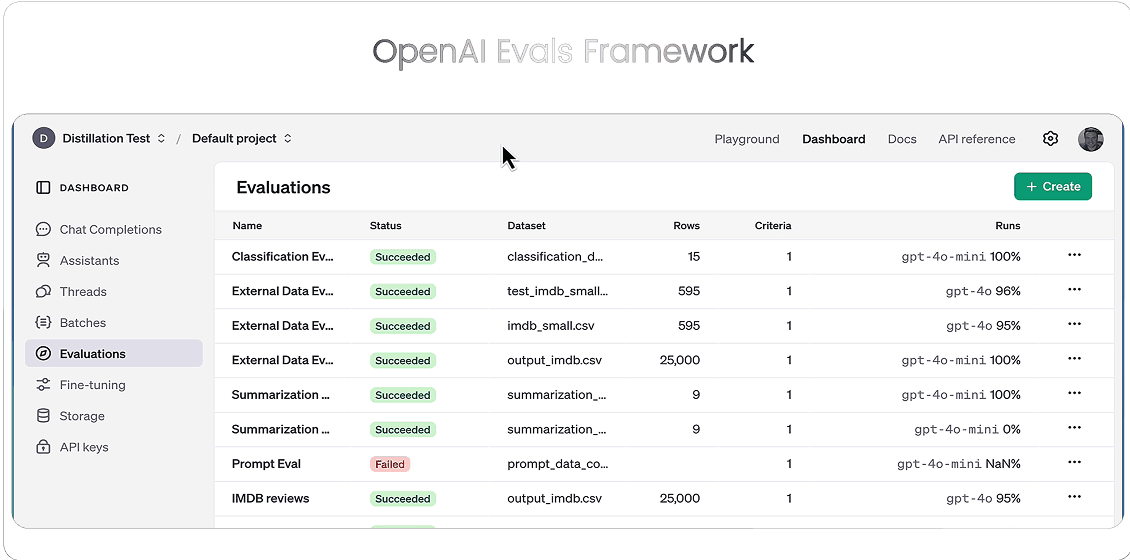Screen dimensions: 1130x560
Task: Click the Threads chat icon
Action: tap(43, 291)
